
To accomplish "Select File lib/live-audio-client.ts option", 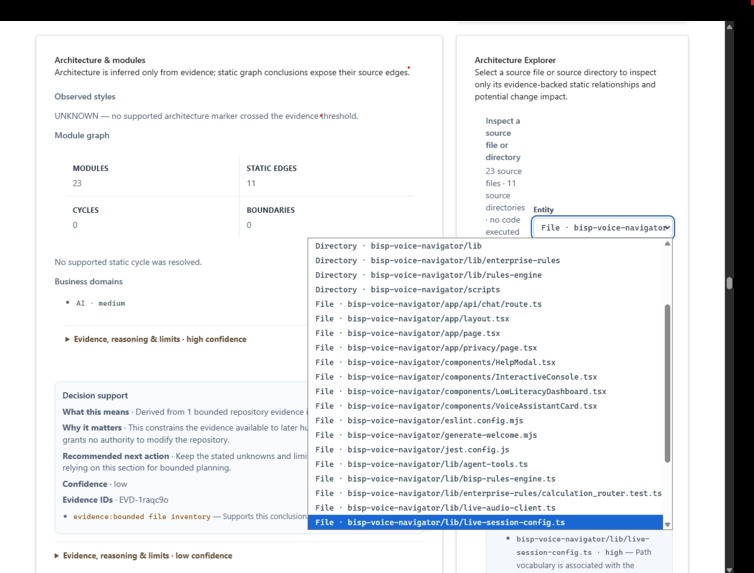I will pos(485,508).
